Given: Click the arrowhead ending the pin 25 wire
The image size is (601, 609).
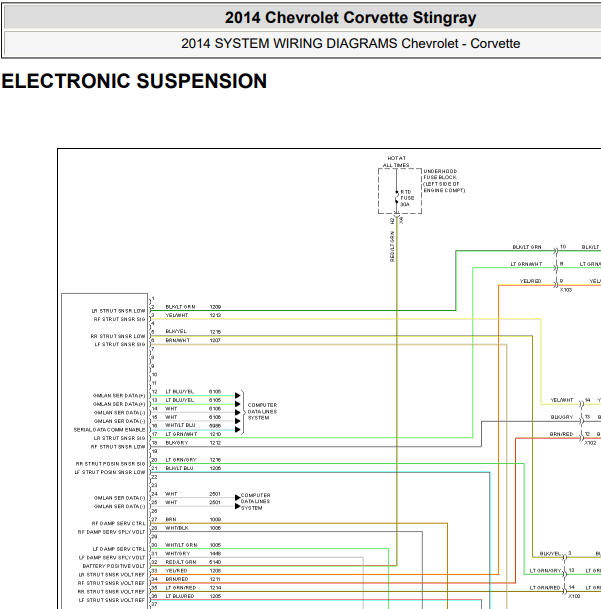Looking at the screenshot, I should (x=237, y=506).
